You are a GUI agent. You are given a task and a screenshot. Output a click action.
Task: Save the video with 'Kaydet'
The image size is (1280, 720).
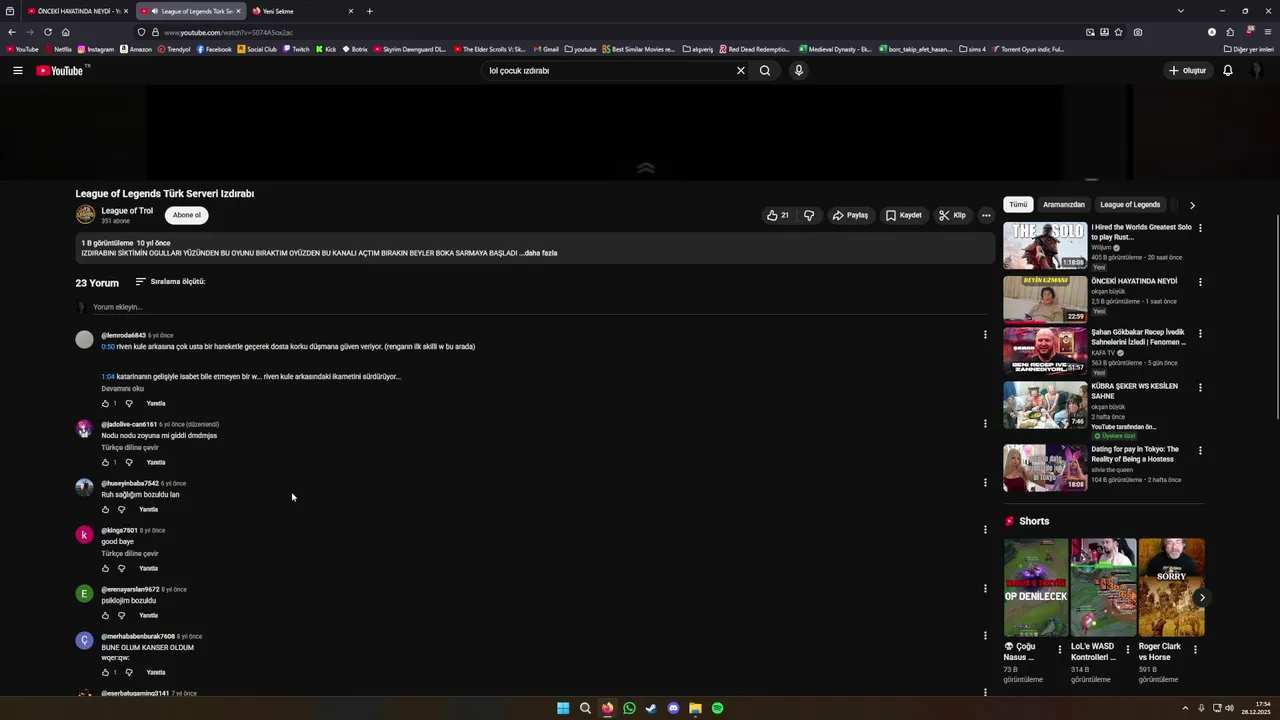[904, 215]
